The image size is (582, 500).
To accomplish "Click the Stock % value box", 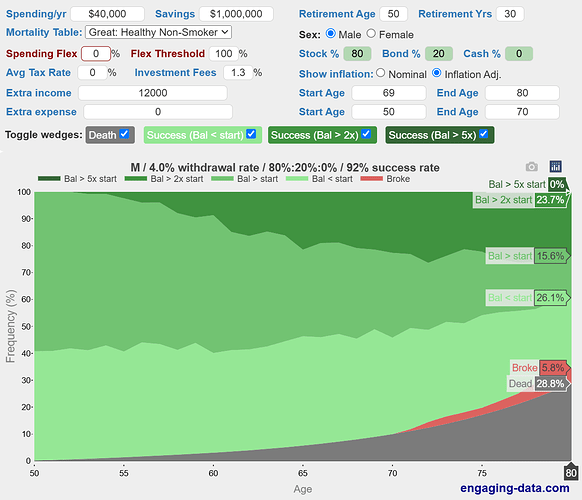I will (357, 53).
